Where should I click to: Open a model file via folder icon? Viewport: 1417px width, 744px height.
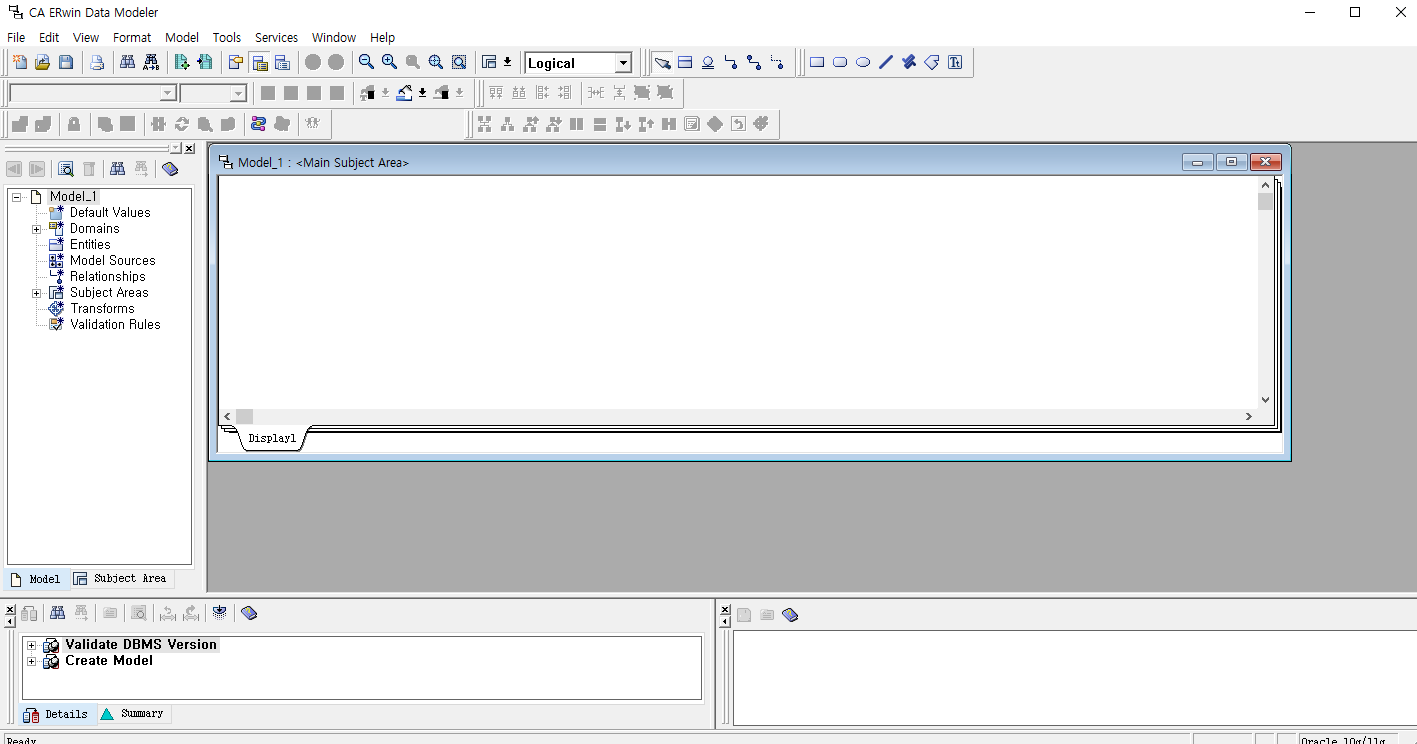(x=43, y=63)
